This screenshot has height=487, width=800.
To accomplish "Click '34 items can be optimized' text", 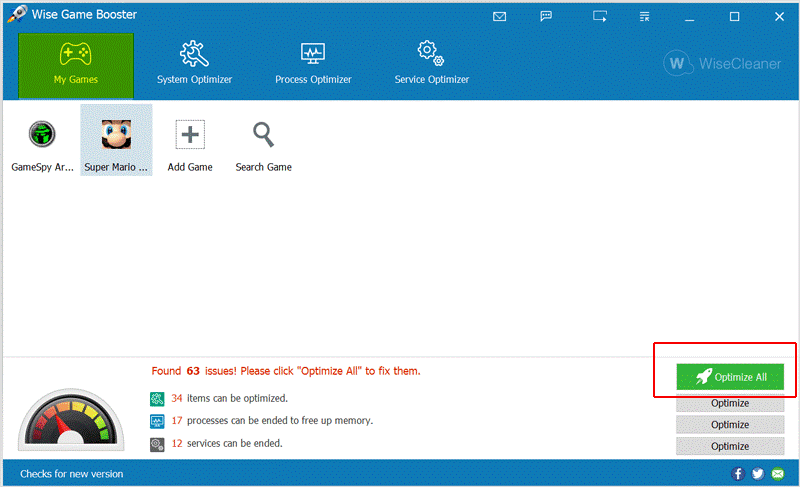I will [x=229, y=398].
